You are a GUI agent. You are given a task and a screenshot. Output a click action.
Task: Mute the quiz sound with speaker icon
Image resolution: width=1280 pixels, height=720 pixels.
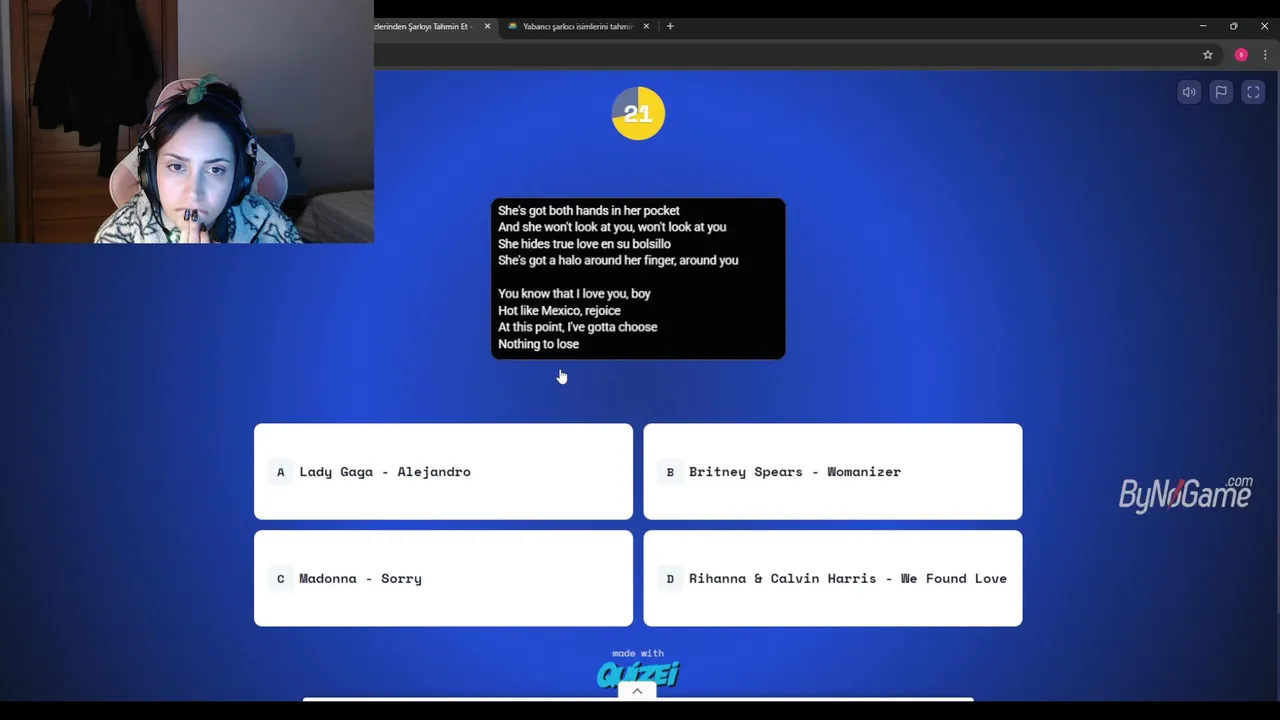point(1189,92)
